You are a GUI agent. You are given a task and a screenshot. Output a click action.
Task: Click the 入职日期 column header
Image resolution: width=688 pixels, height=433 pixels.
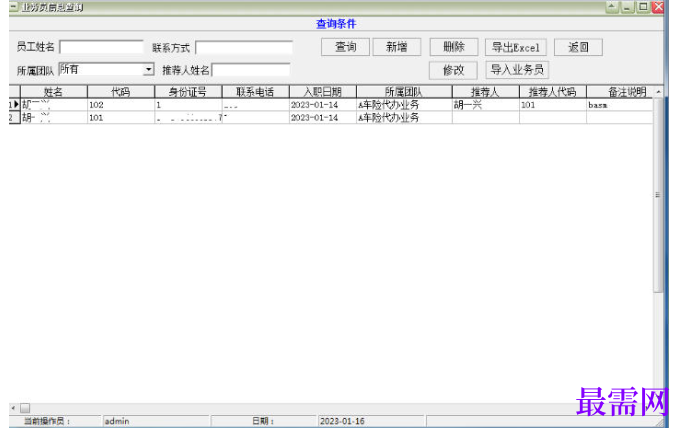click(322, 92)
